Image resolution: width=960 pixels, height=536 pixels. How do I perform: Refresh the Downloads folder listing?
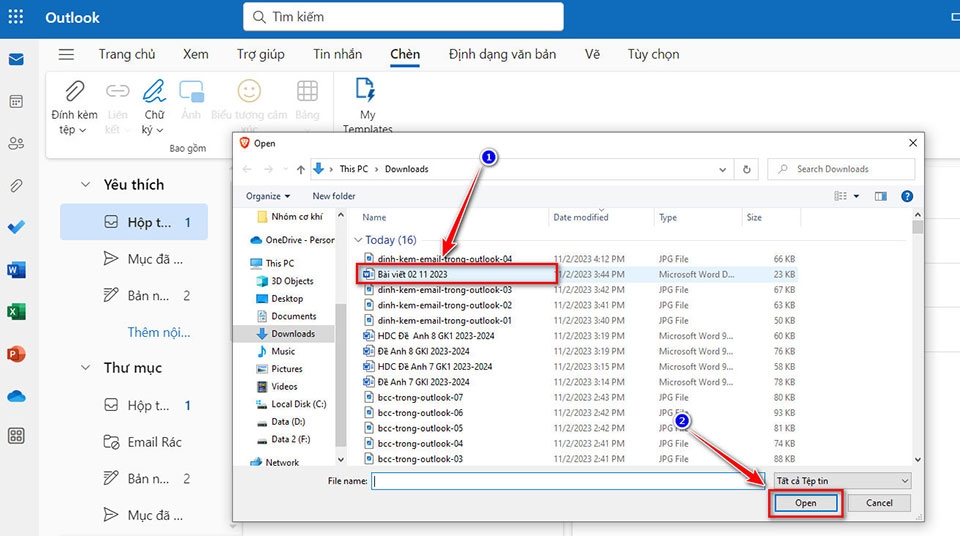pyautogui.click(x=746, y=169)
